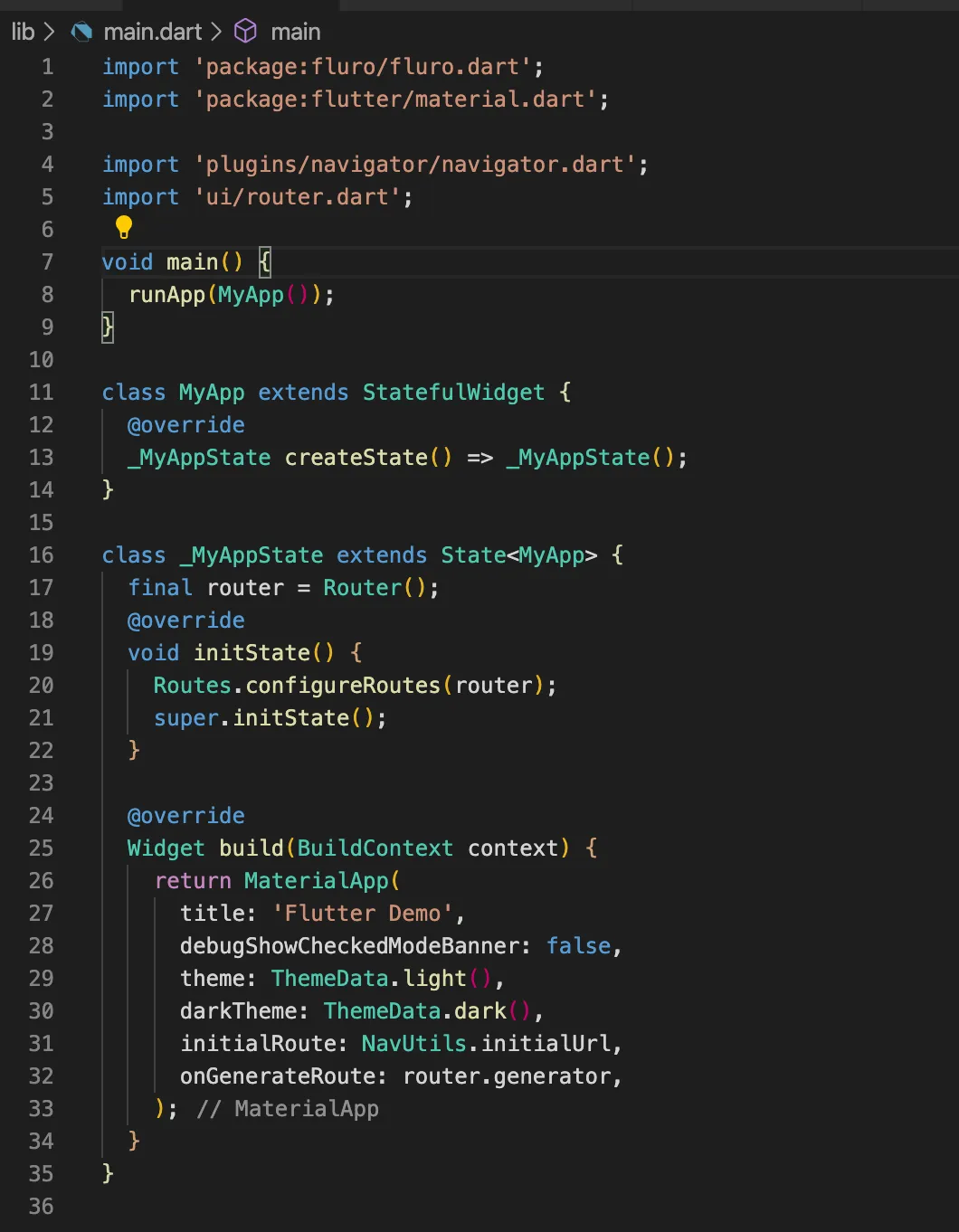Click the NavUtils.initialUrl value
The height and width of the screenshot is (1232, 959).
click(x=487, y=1044)
